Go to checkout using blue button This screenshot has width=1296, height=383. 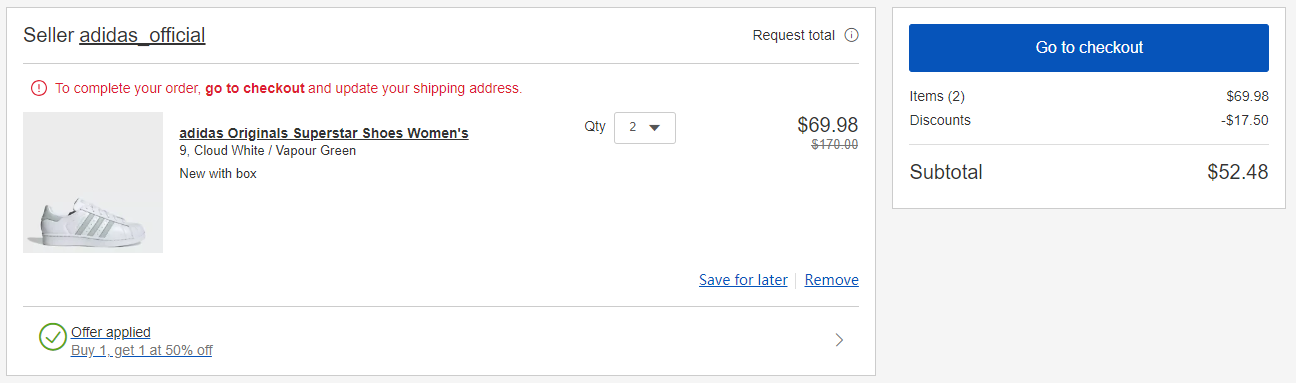coord(1089,48)
